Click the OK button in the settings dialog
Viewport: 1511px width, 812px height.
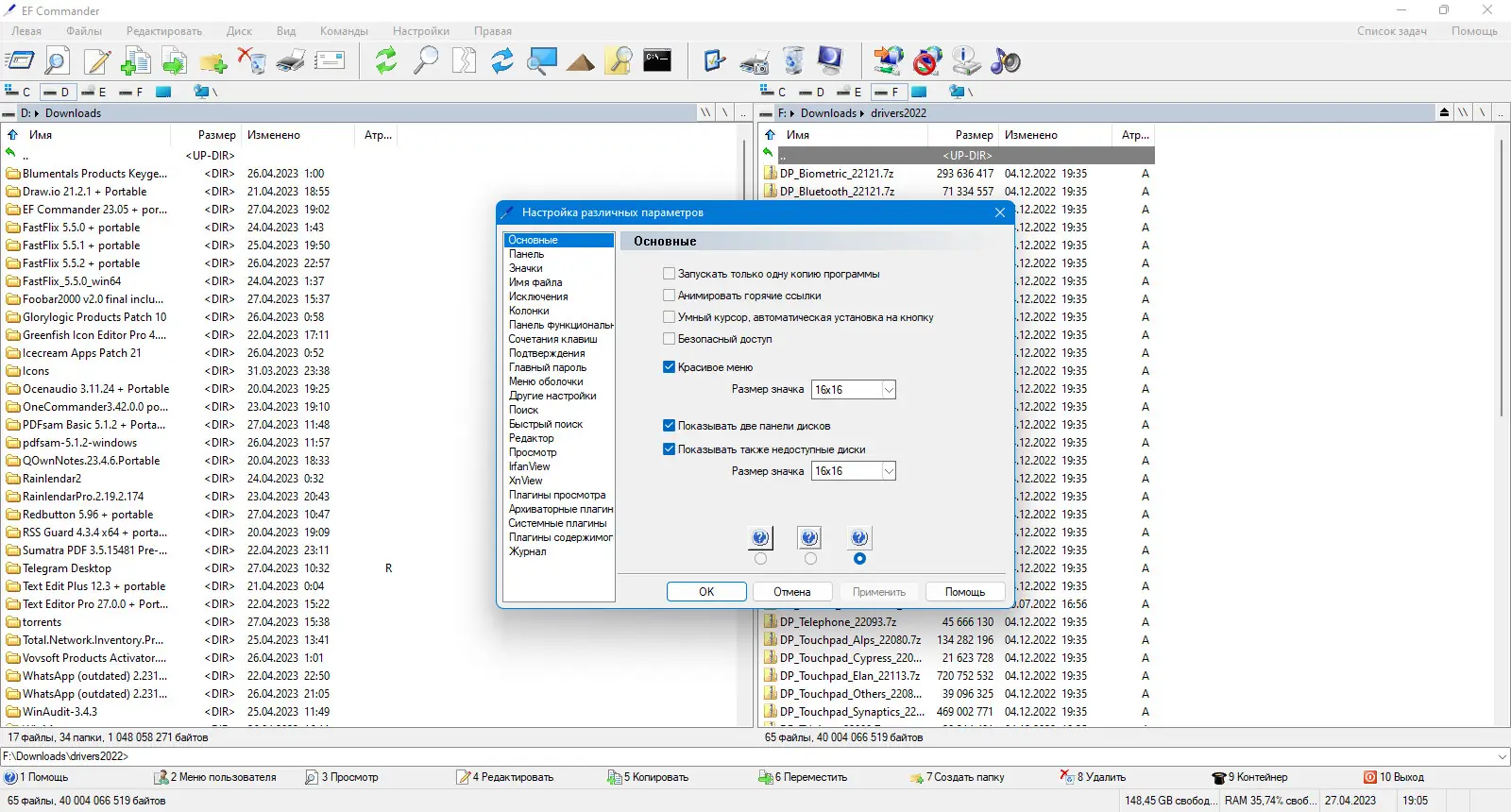coord(706,592)
